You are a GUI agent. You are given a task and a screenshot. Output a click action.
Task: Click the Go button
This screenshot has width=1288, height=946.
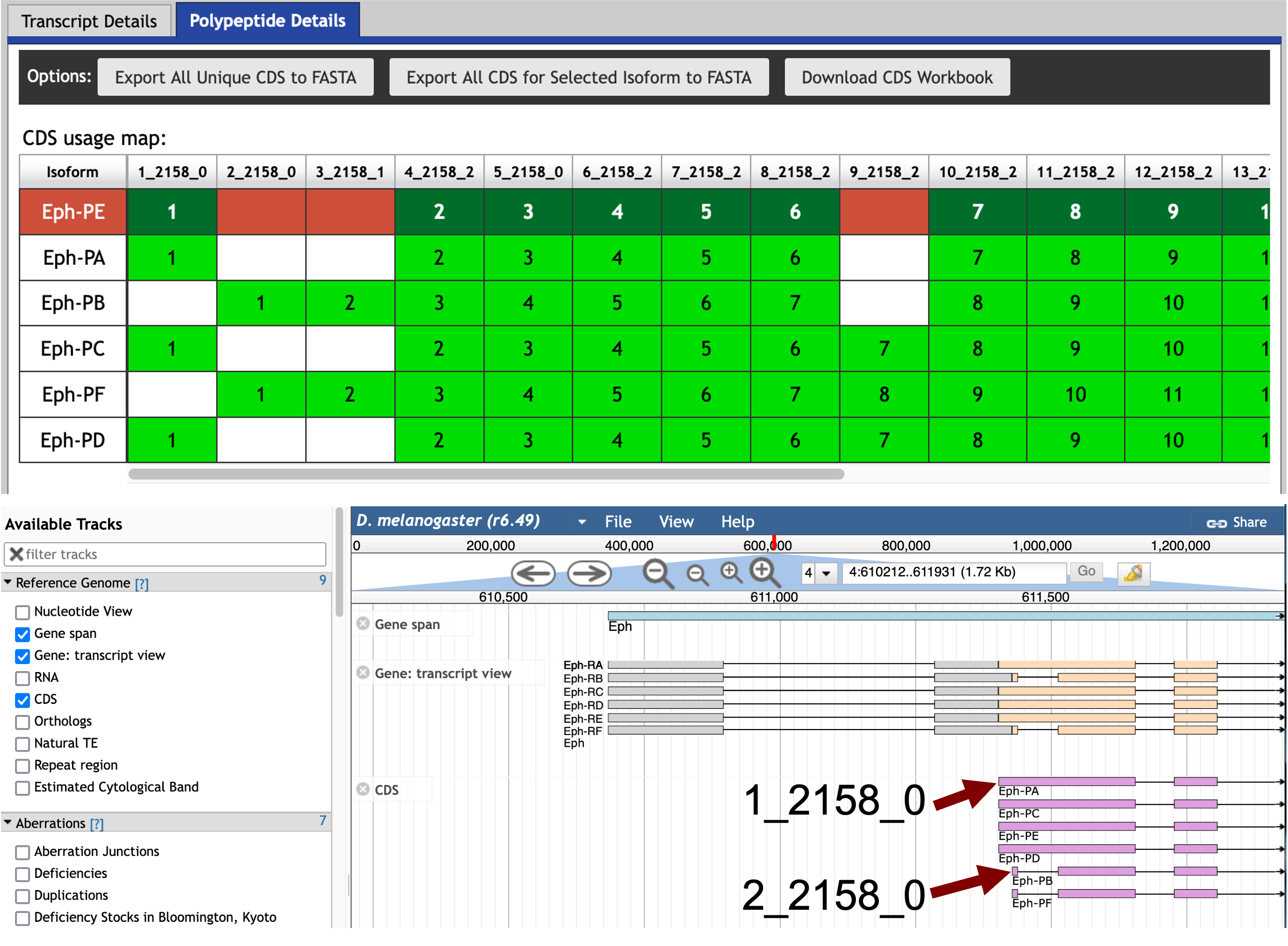(x=1086, y=571)
